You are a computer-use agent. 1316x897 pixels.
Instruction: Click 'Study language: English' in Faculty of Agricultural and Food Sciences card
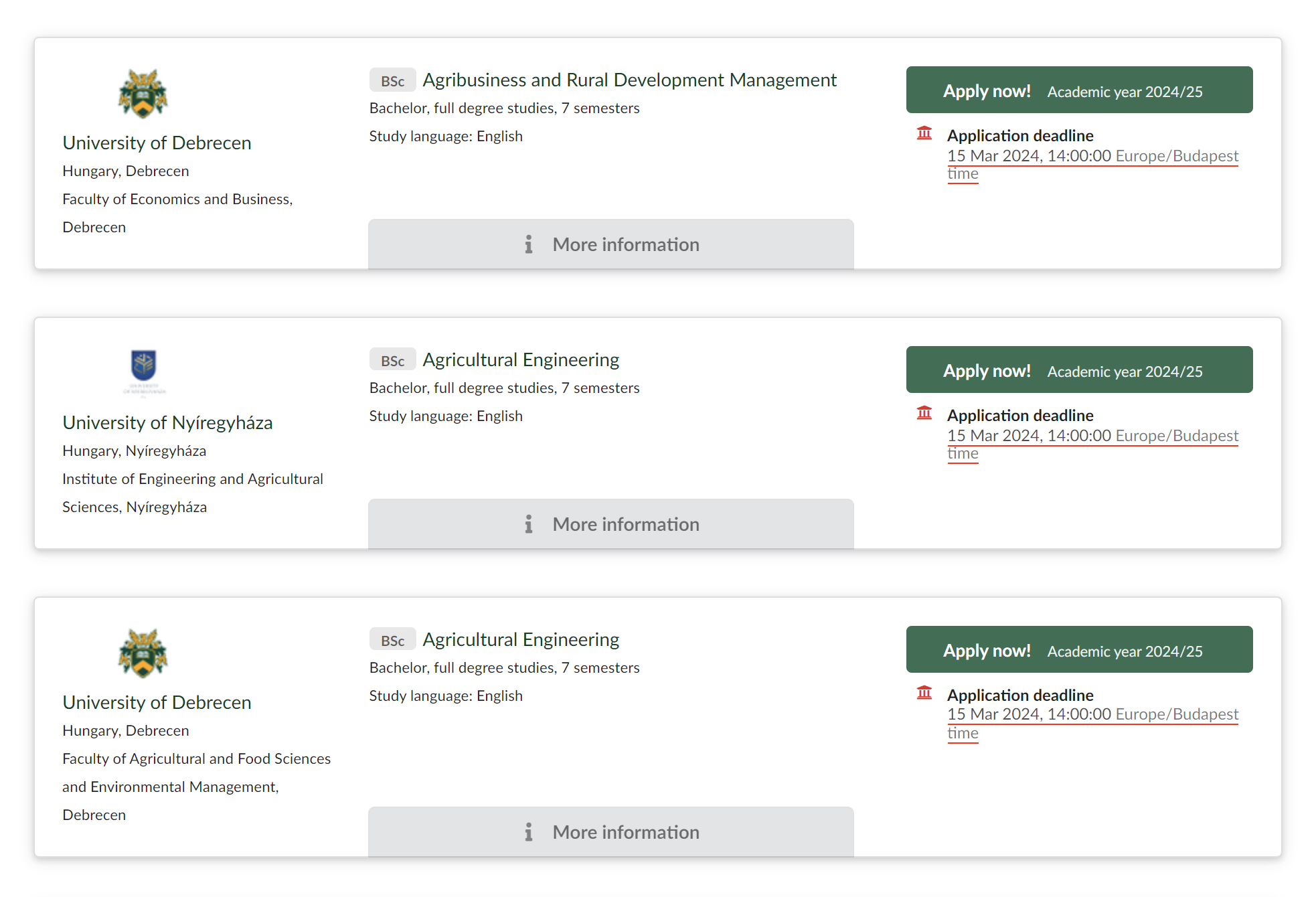pos(446,696)
